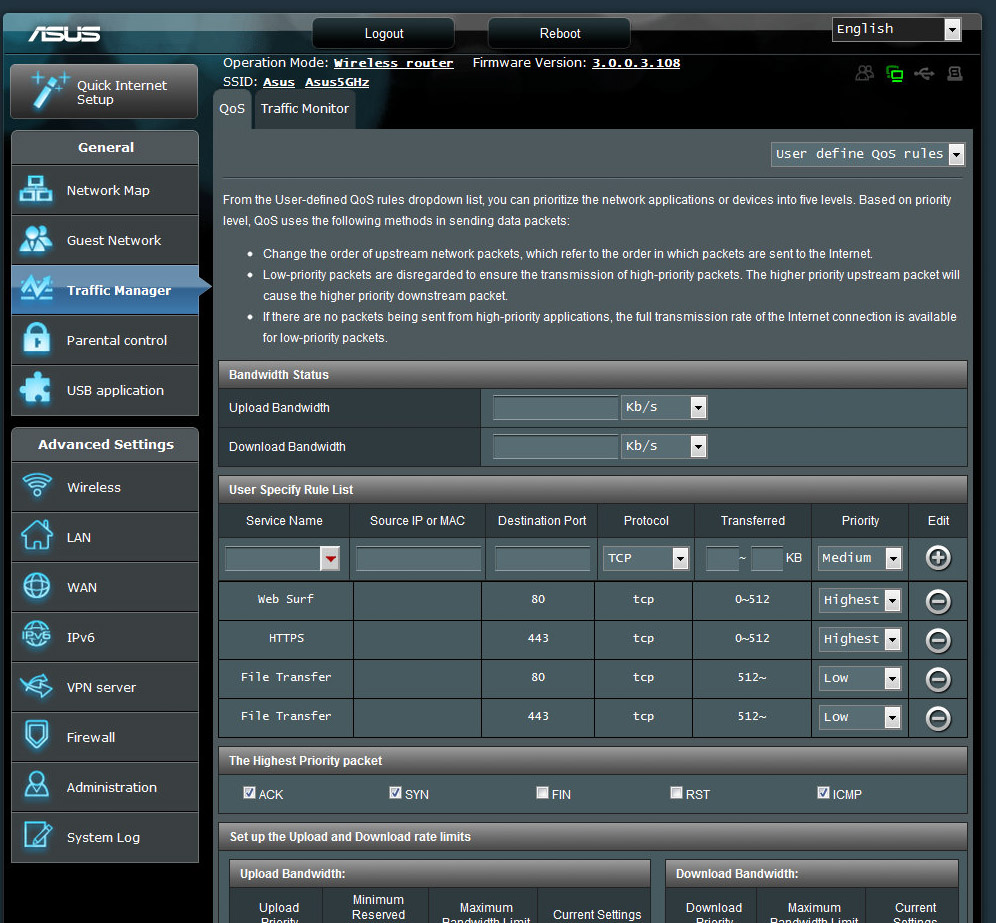Click the guest clients status icon

(x=865, y=74)
